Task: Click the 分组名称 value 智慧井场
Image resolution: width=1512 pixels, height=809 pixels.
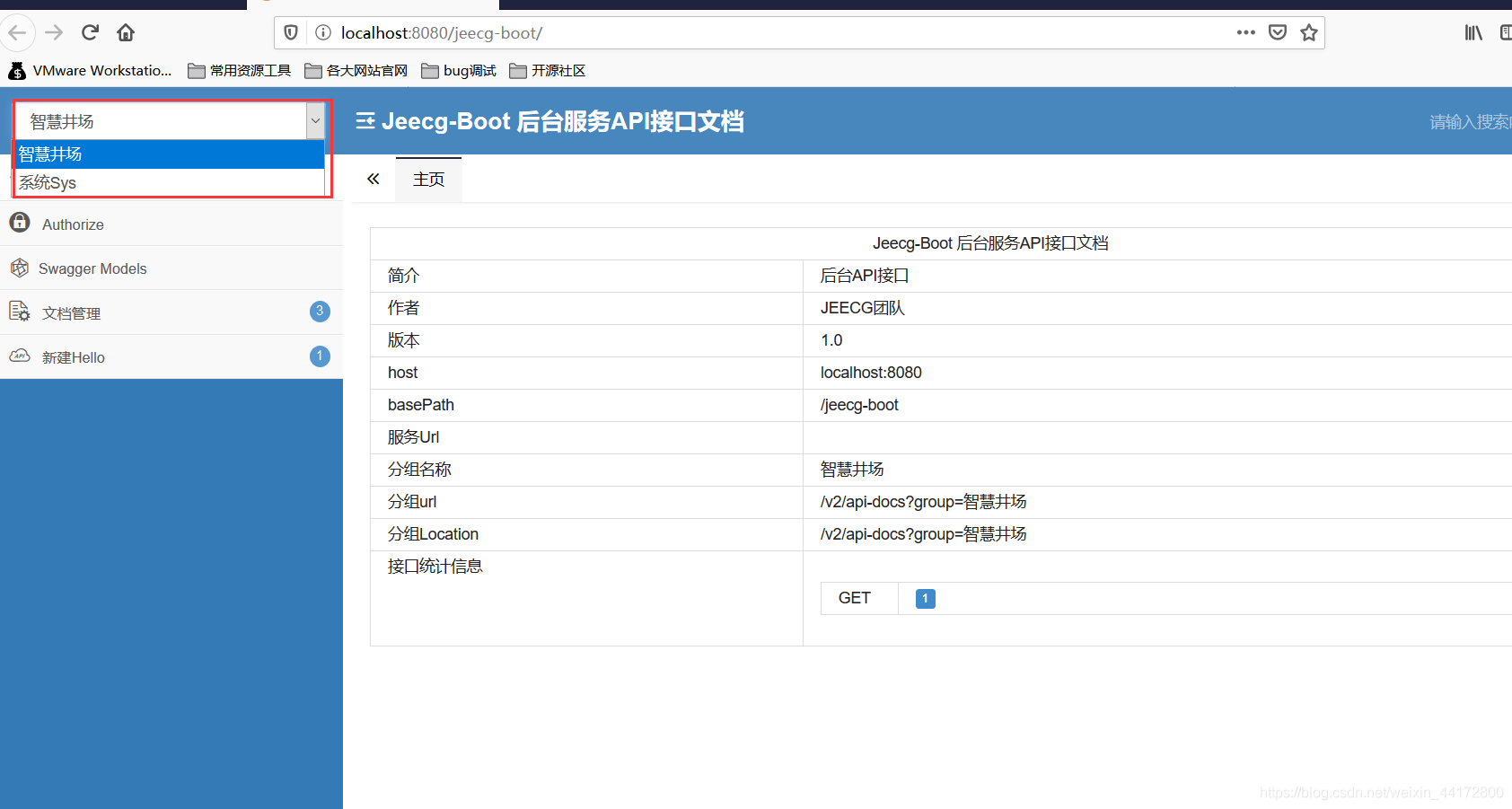Action: pyautogui.click(x=852, y=470)
